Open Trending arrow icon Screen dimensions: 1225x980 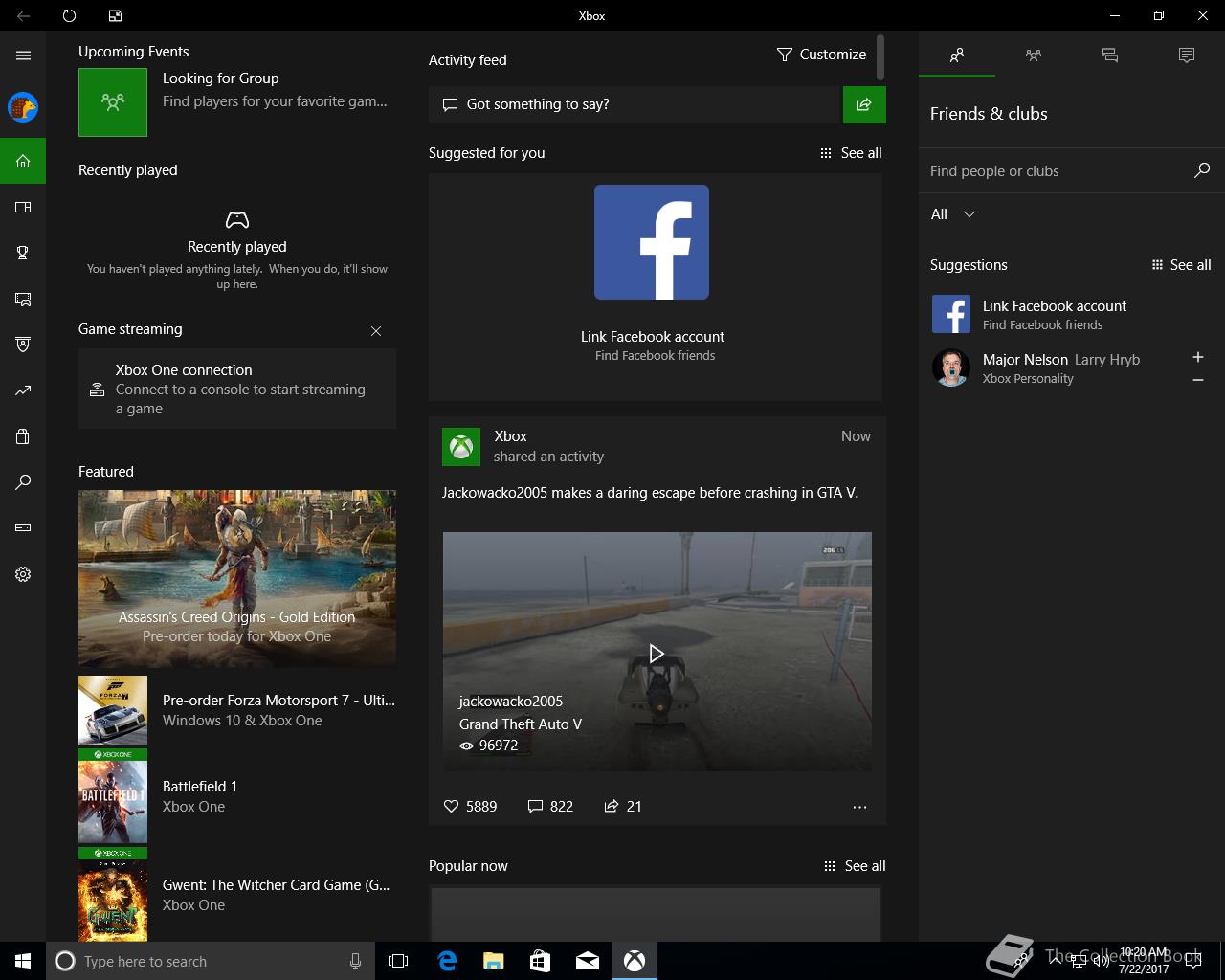tap(23, 390)
